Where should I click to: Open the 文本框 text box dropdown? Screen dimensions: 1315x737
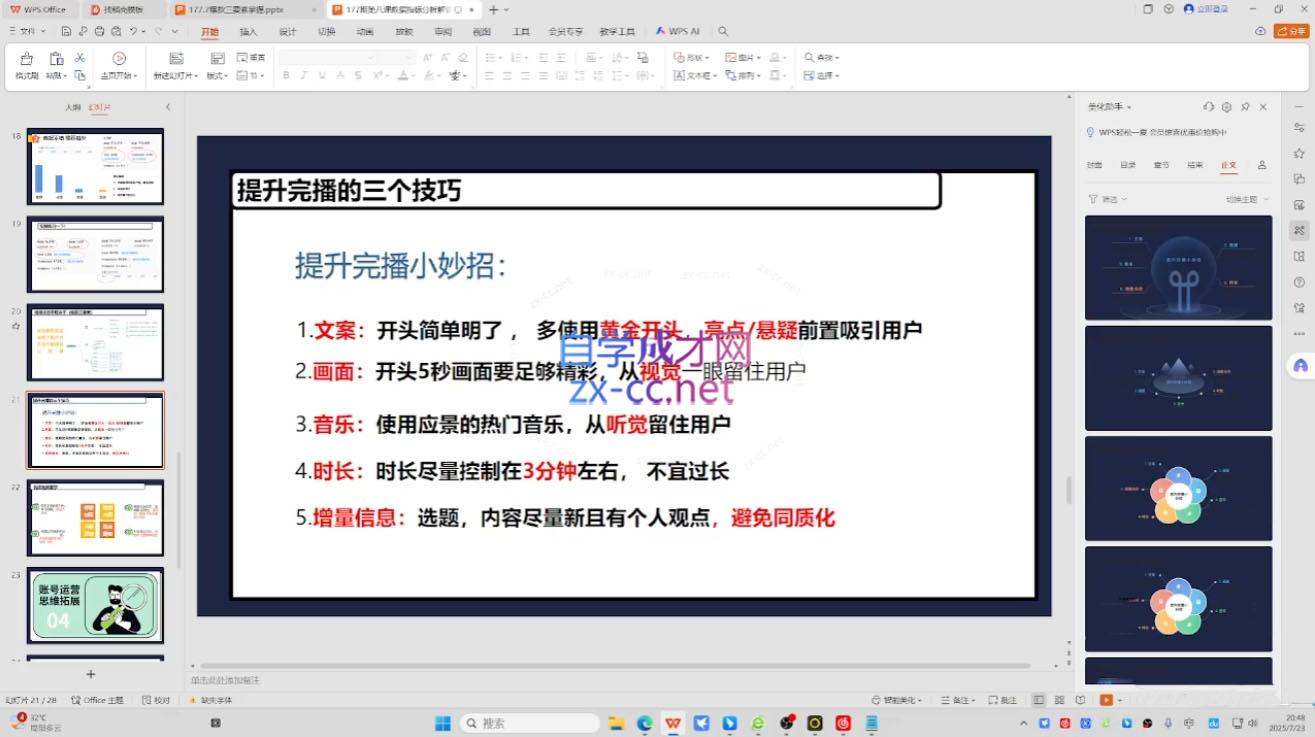tap(695, 76)
